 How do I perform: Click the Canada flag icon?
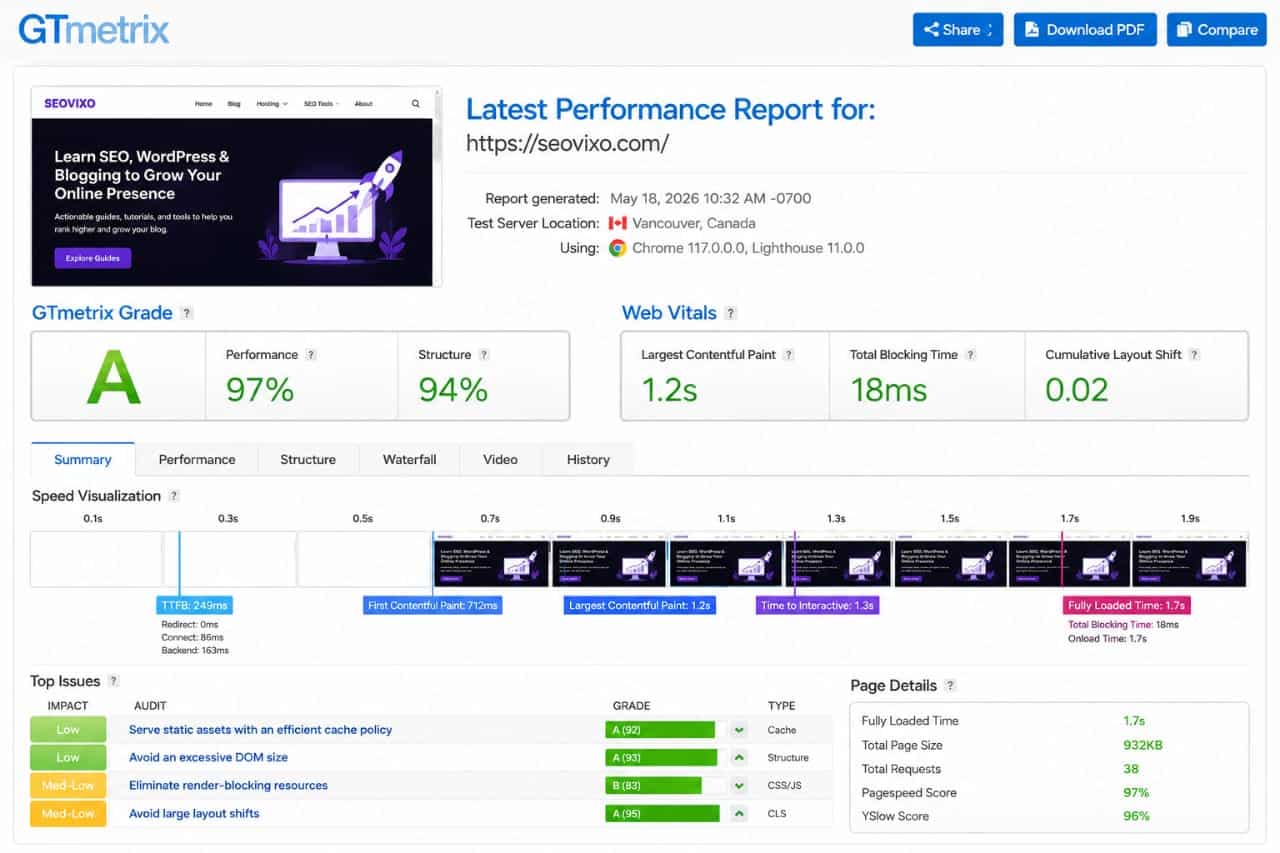617,223
